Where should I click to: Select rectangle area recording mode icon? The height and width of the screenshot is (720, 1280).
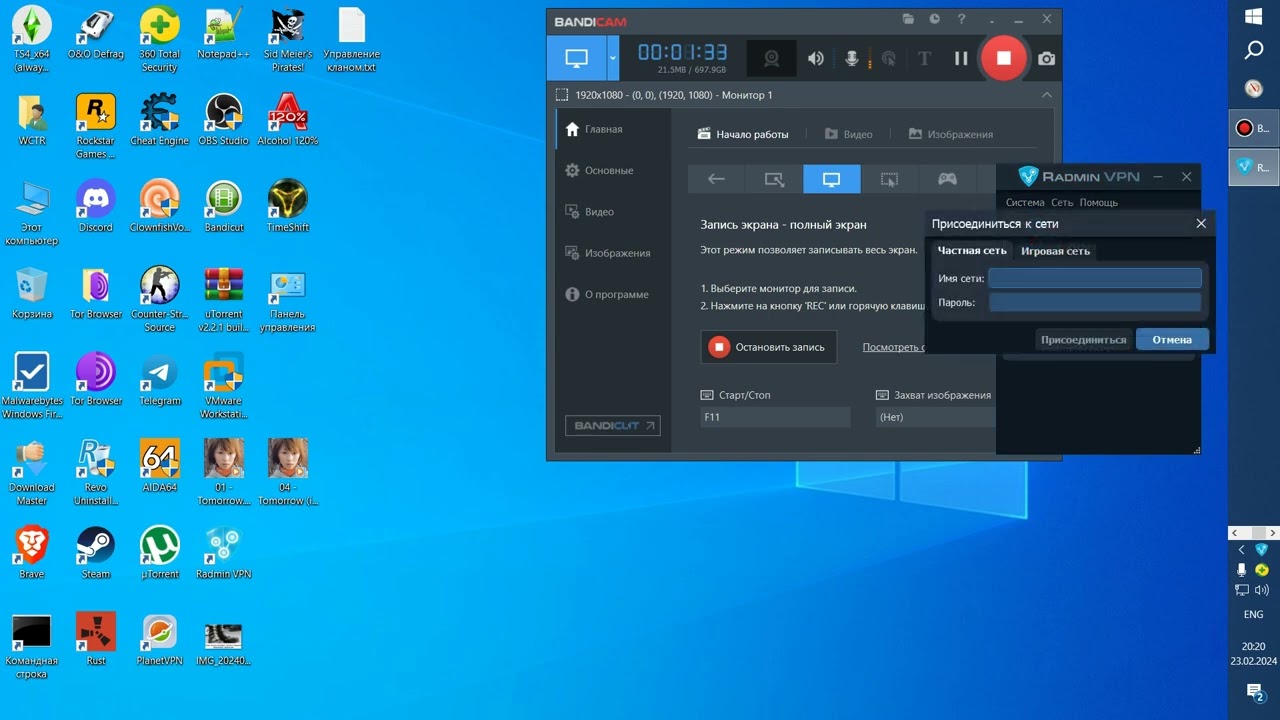[774, 179]
